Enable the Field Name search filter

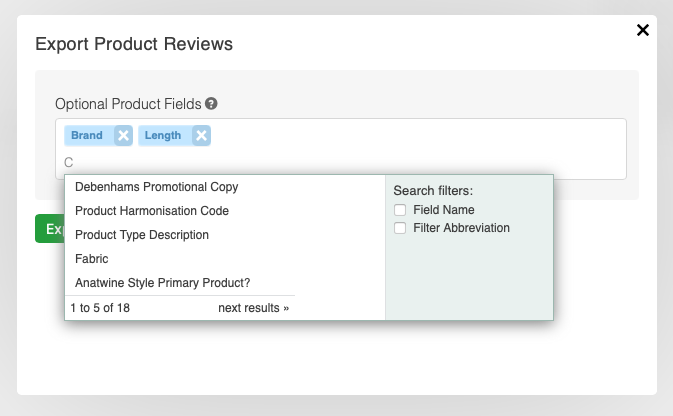coord(400,210)
